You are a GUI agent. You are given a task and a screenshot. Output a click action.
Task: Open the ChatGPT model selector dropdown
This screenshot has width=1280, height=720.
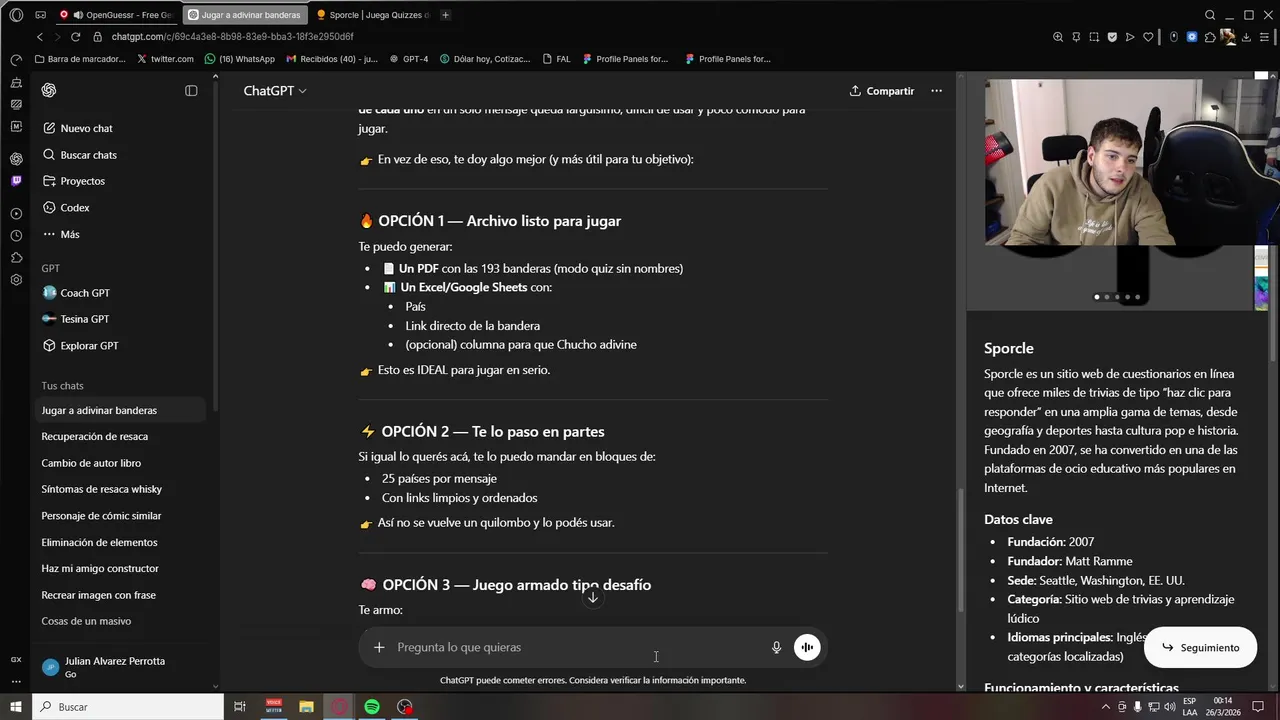click(x=275, y=91)
